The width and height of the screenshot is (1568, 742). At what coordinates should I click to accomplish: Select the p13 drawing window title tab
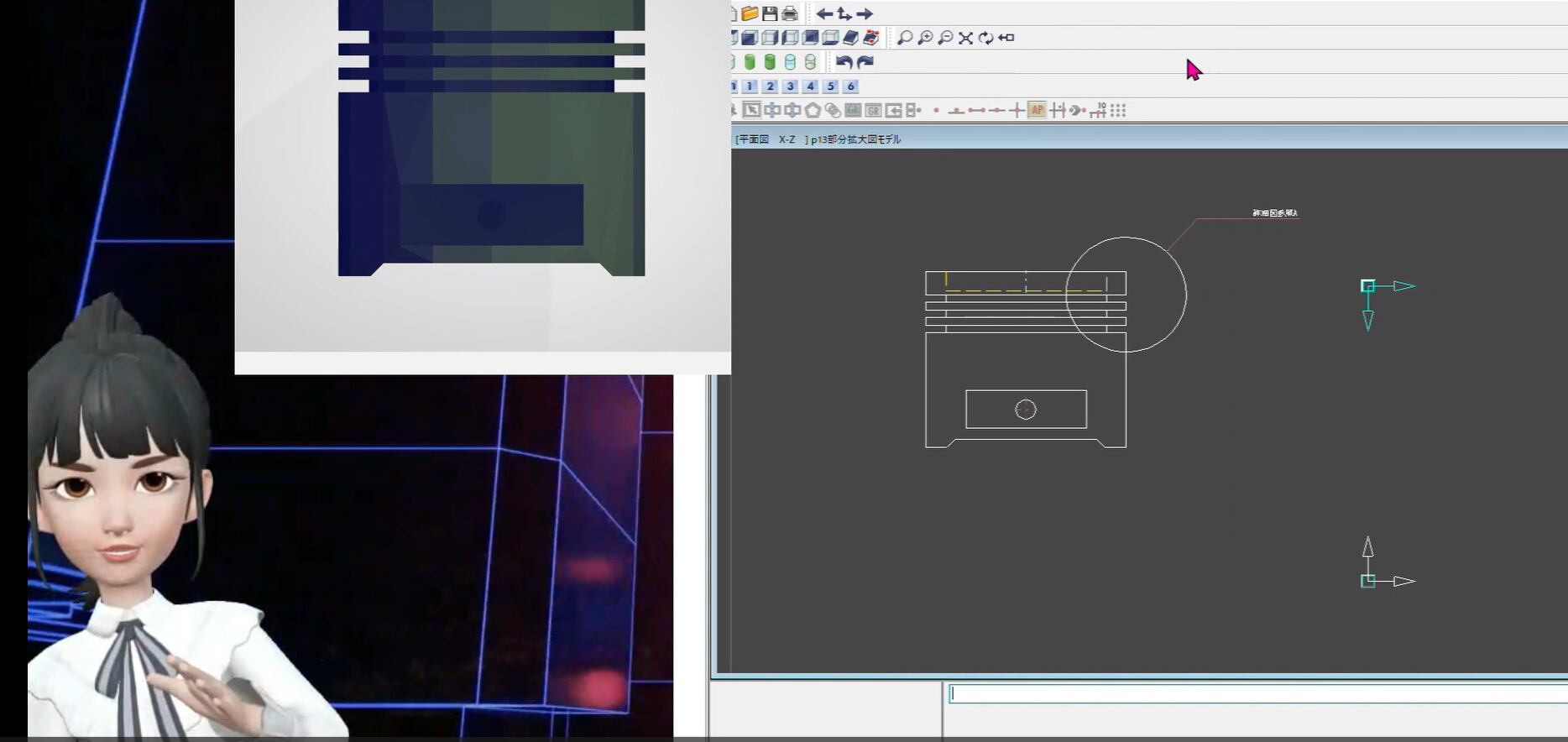pos(855,139)
